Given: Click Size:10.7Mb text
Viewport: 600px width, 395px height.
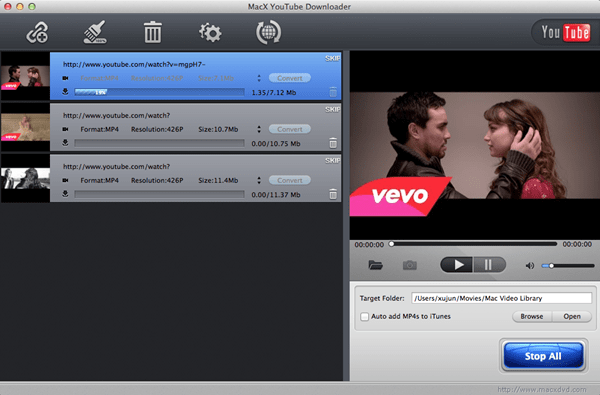Looking at the screenshot, I should [x=218, y=129].
